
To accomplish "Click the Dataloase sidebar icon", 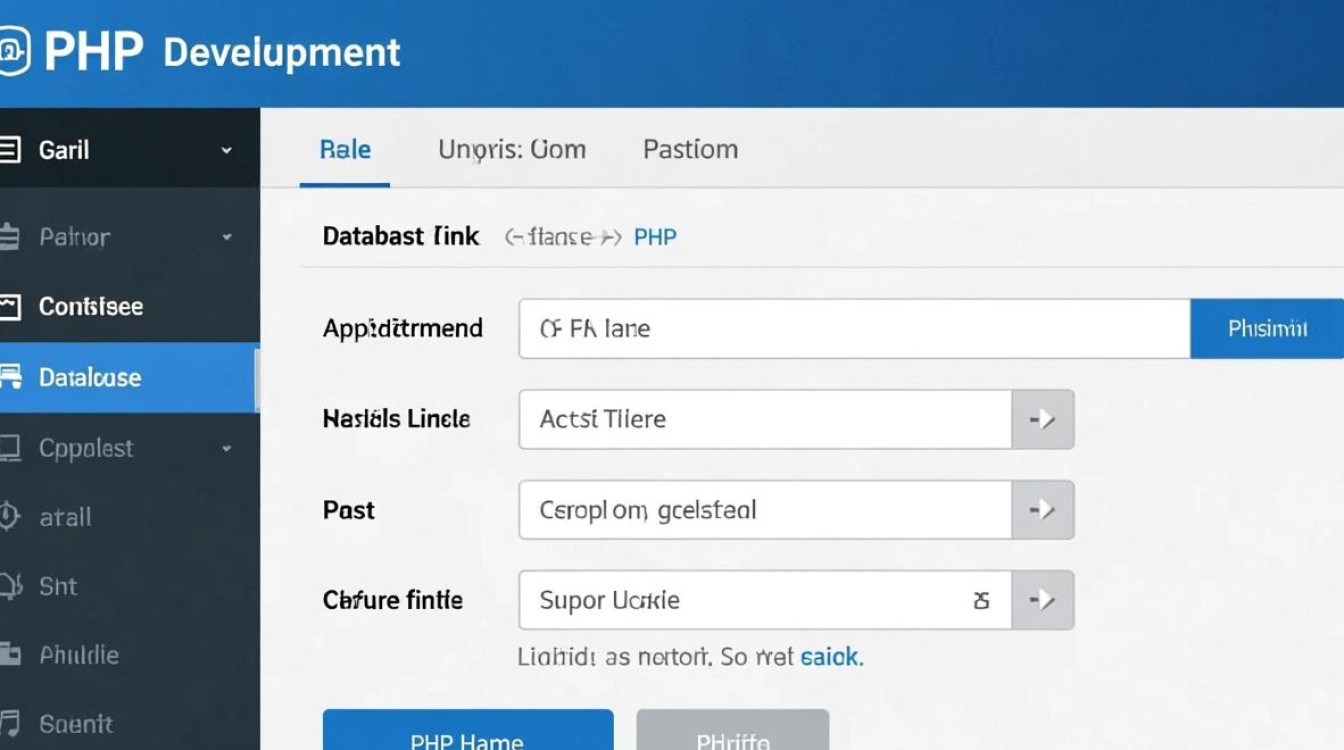I will click(x=10, y=377).
